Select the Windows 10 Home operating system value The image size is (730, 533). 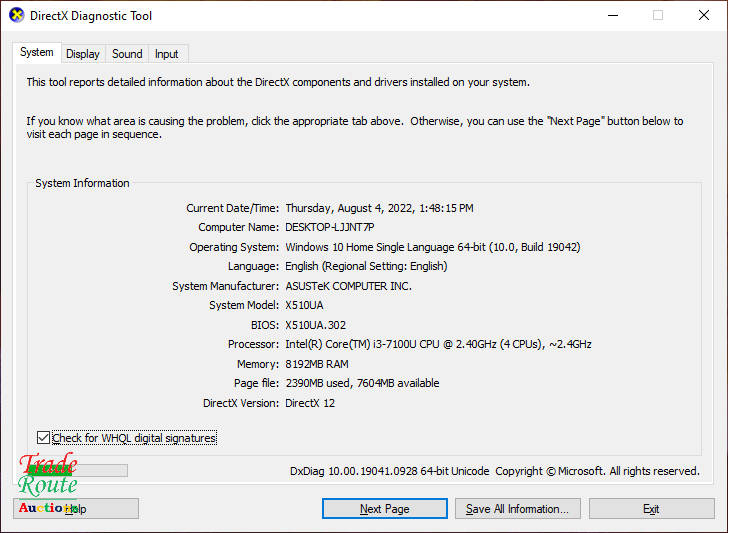[432, 247]
